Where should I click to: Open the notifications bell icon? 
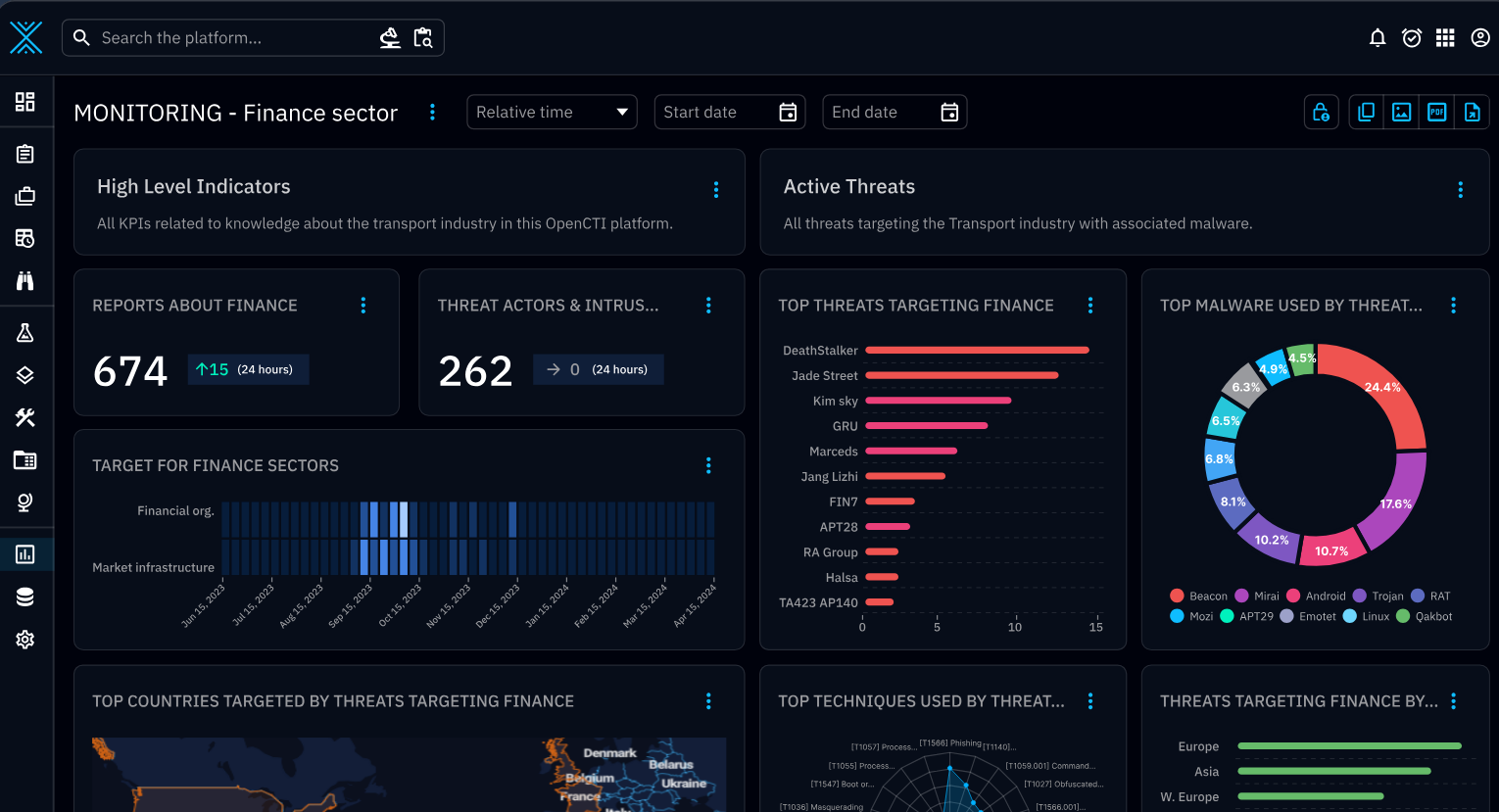(x=1378, y=38)
